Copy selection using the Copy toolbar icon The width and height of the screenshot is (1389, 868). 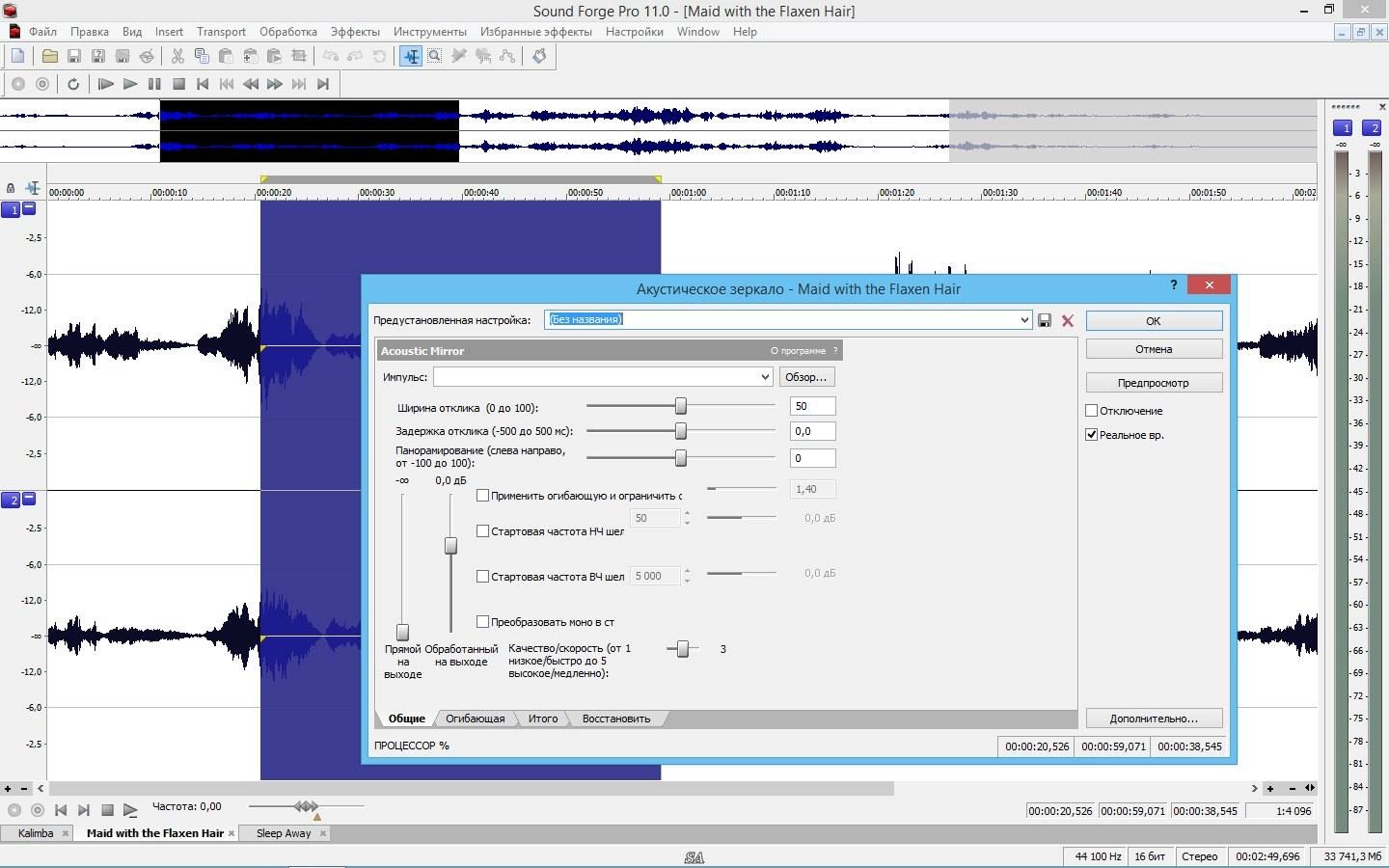pos(202,56)
